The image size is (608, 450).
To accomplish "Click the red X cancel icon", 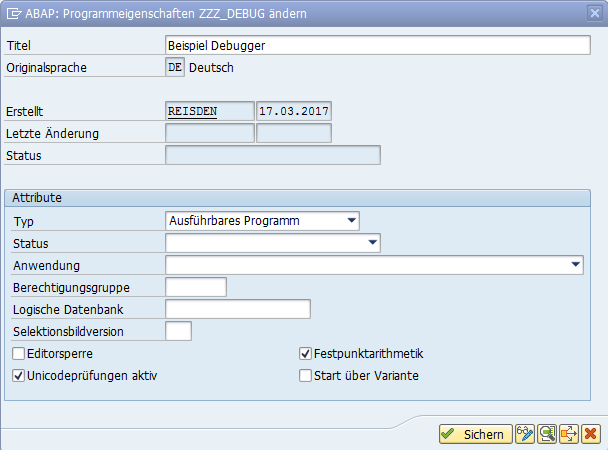I will pos(591,434).
